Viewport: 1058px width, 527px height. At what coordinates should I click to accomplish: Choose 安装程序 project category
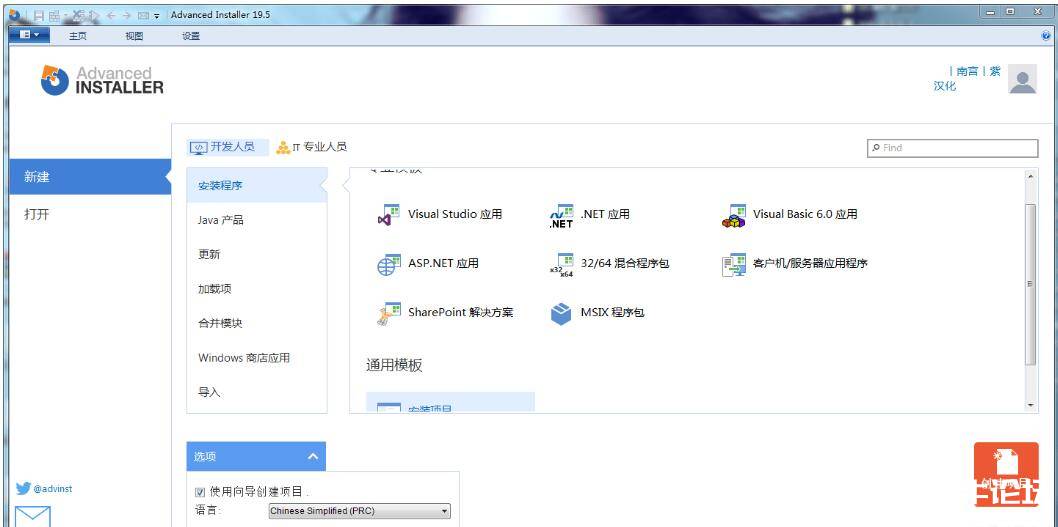point(256,186)
